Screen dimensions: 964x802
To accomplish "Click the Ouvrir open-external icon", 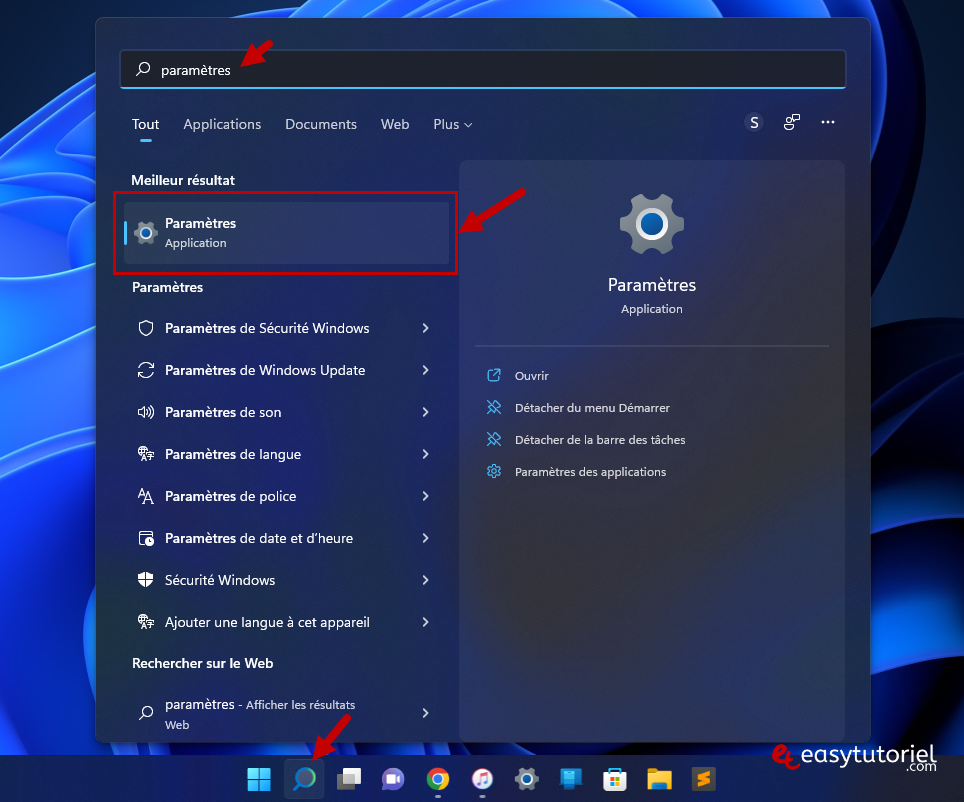I will (x=494, y=375).
